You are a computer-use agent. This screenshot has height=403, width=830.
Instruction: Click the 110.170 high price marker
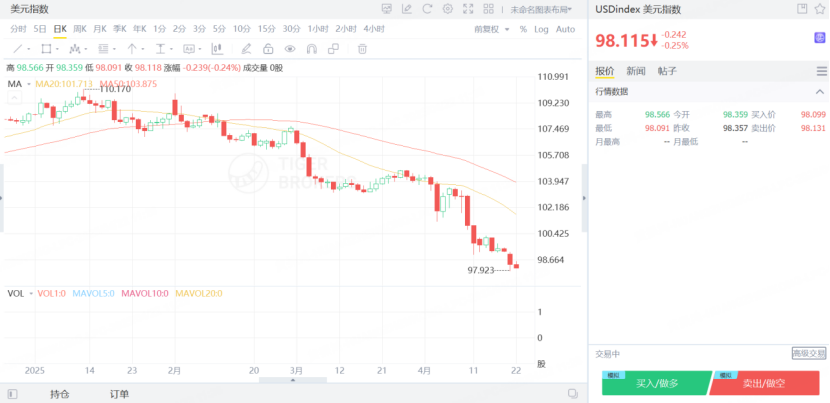pos(115,89)
